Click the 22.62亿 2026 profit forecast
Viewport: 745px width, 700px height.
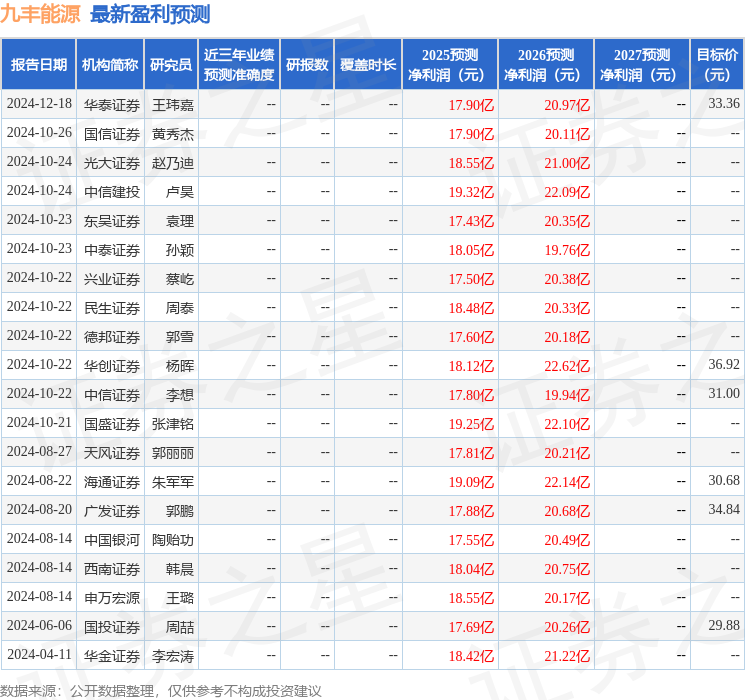click(567, 366)
